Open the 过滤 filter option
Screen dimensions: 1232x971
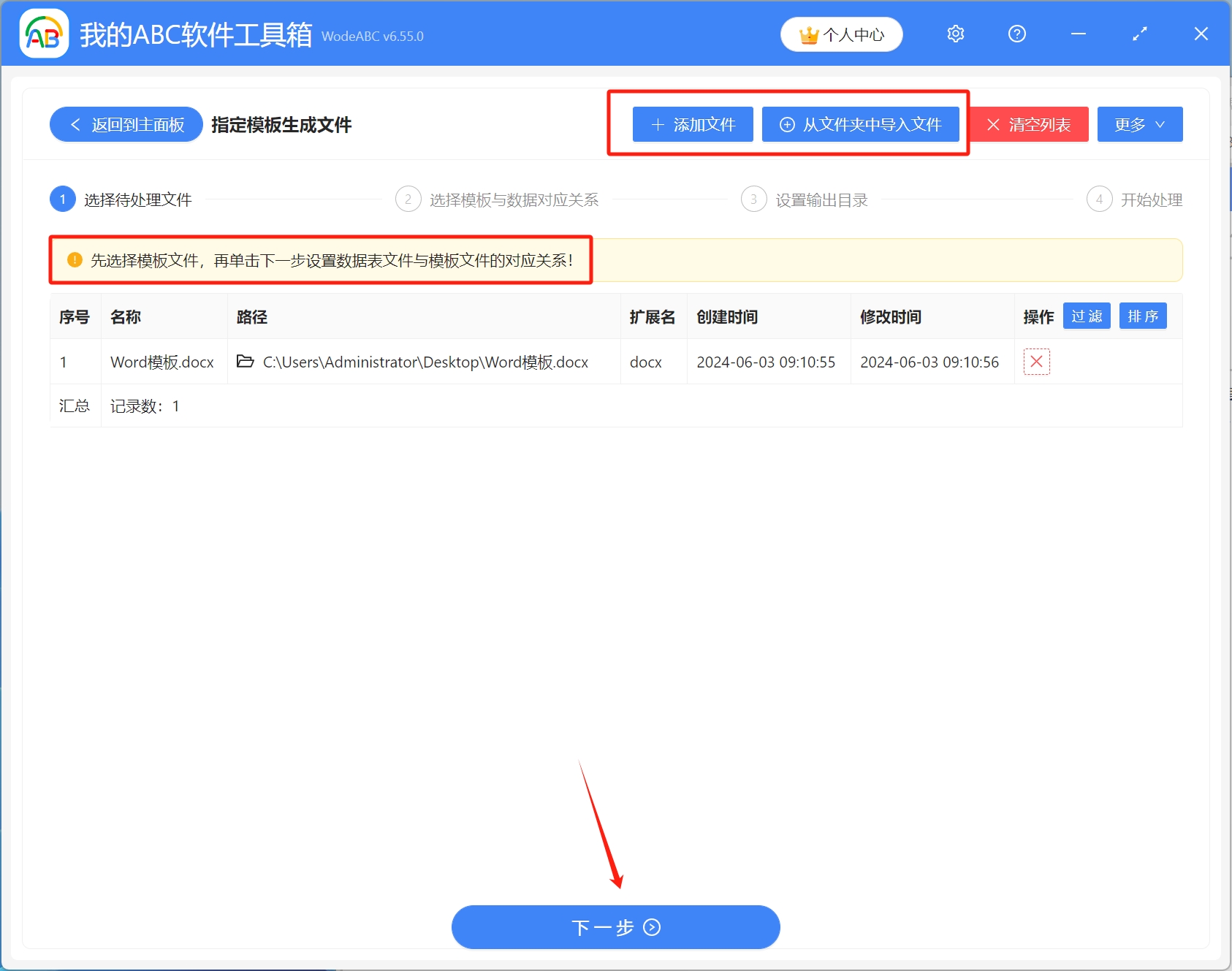click(1087, 316)
